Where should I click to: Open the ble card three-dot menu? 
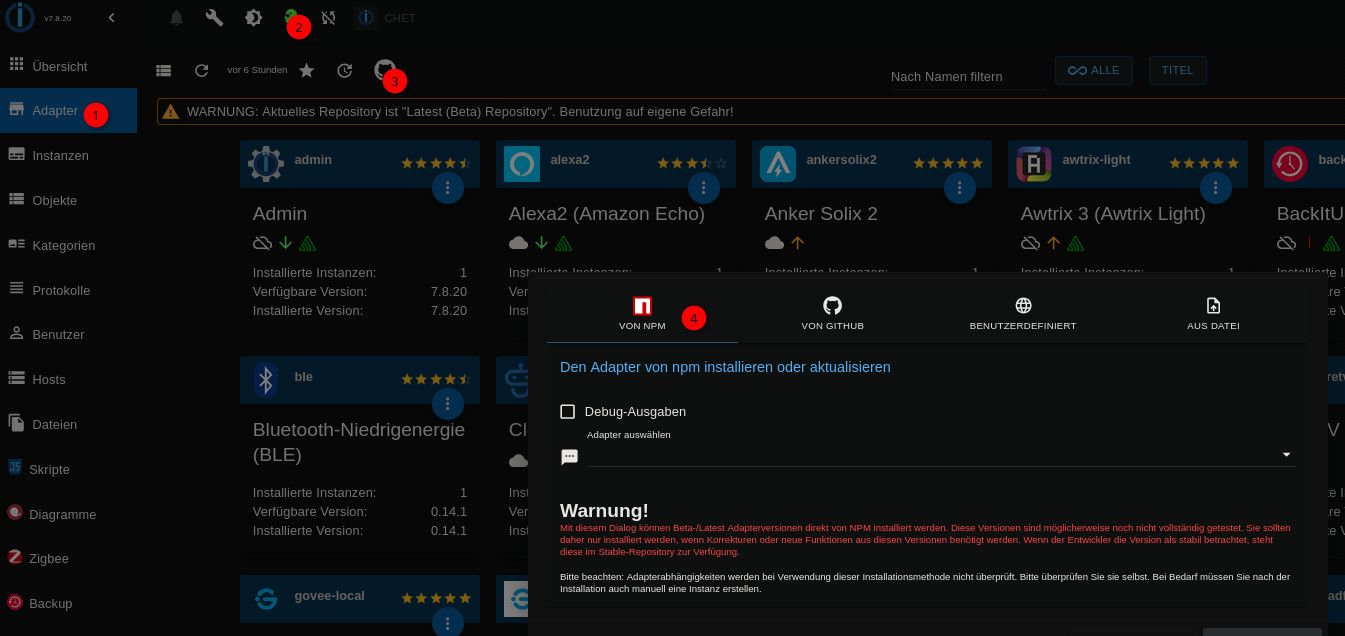click(x=448, y=404)
